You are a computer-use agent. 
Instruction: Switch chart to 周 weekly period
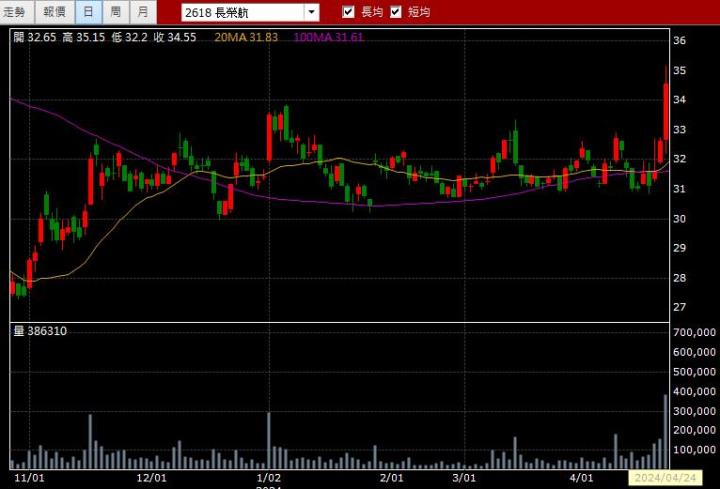pyautogui.click(x=116, y=12)
